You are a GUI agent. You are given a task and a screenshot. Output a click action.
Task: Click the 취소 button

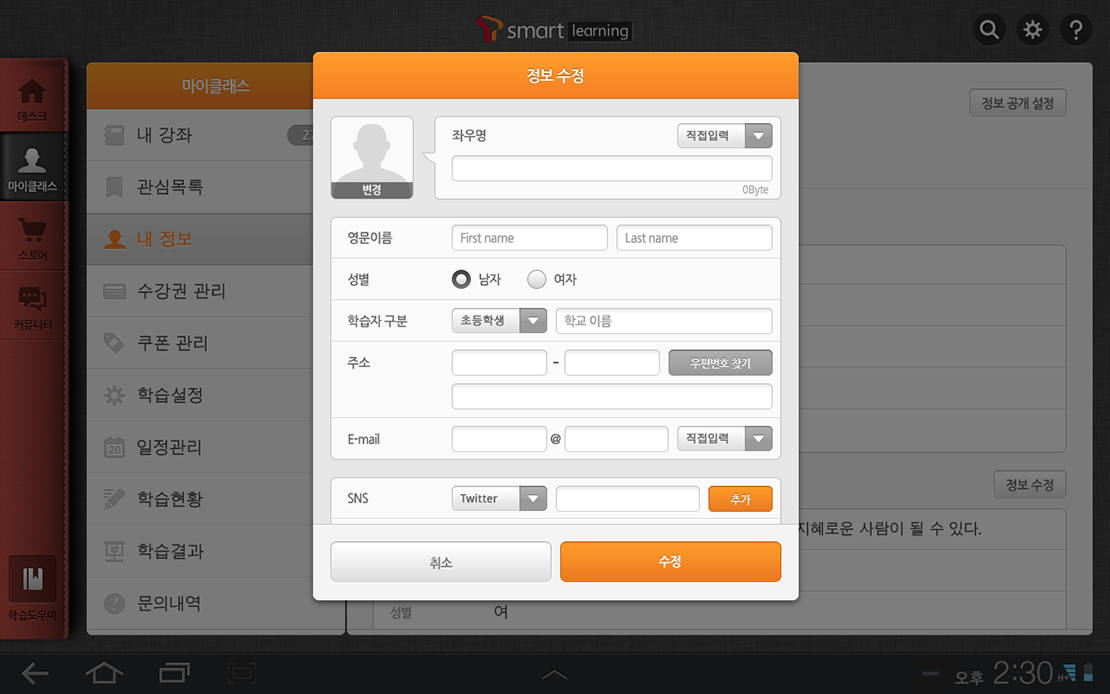440,562
